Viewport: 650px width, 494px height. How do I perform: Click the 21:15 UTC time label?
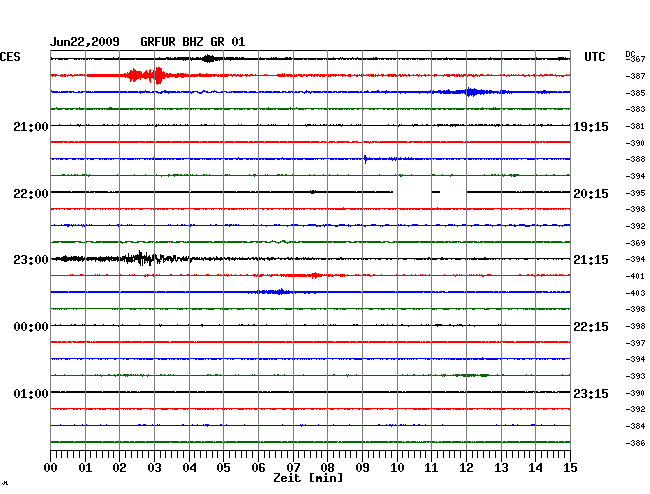click(x=591, y=260)
